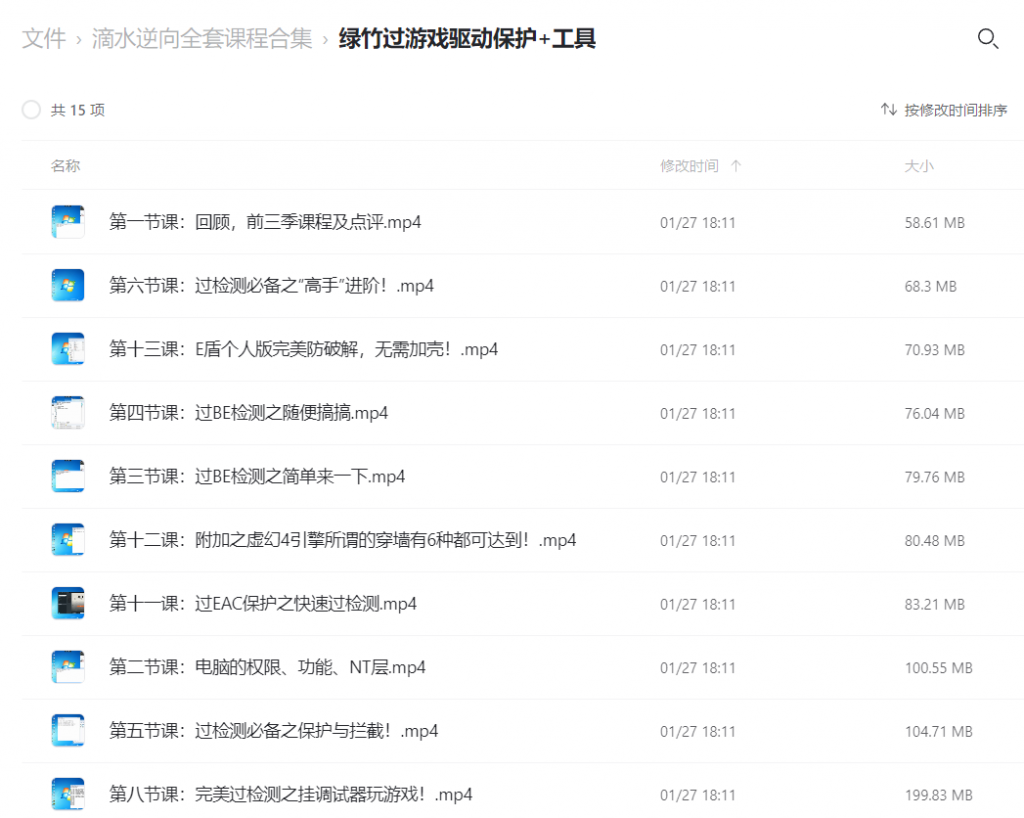Open the 按修改时间排序 sort option

click(955, 110)
